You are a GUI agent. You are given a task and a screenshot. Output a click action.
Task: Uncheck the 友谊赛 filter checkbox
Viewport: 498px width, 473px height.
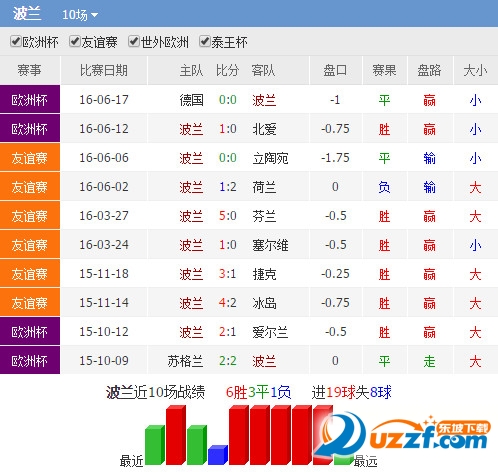[75, 42]
